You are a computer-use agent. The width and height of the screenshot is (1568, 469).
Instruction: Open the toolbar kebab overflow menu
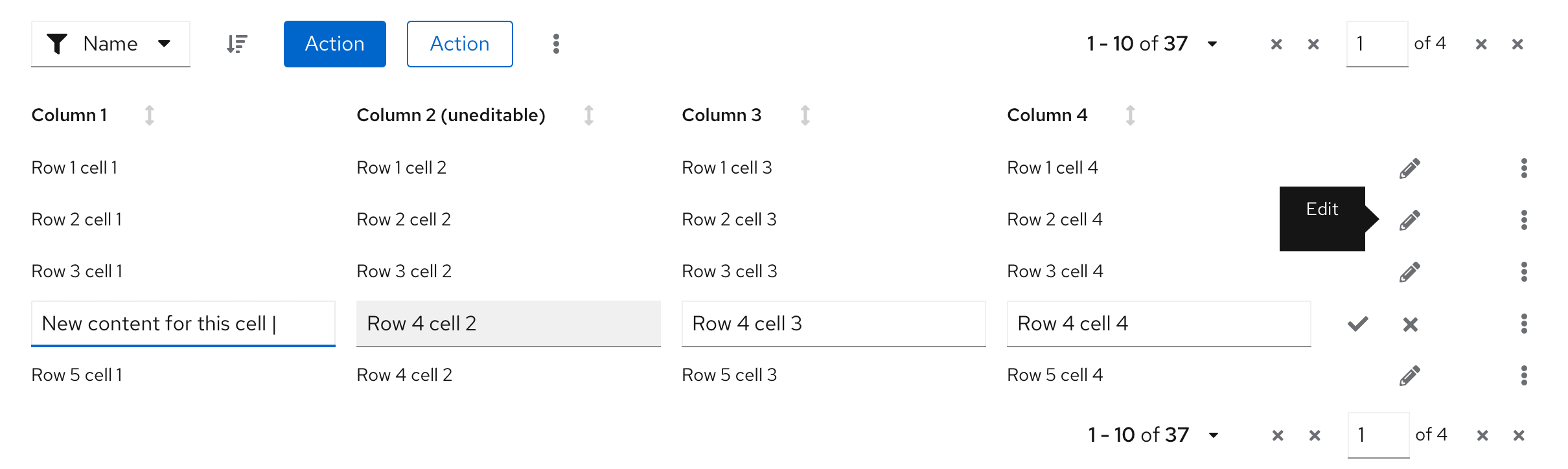click(x=556, y=44)
